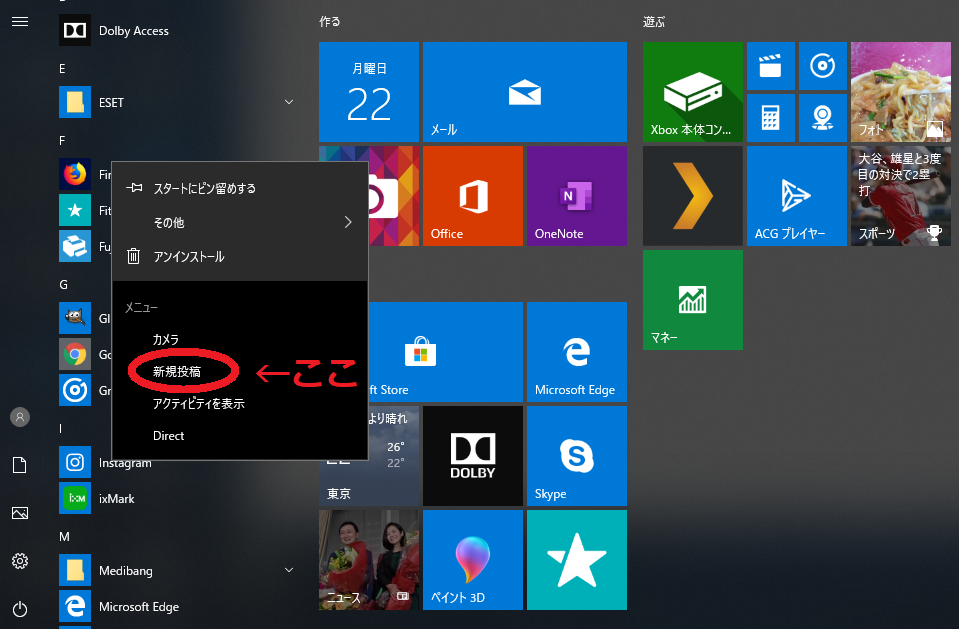Click the Power icon in sidebar
The width and height of the screenshot is (959, 629).
20,609
